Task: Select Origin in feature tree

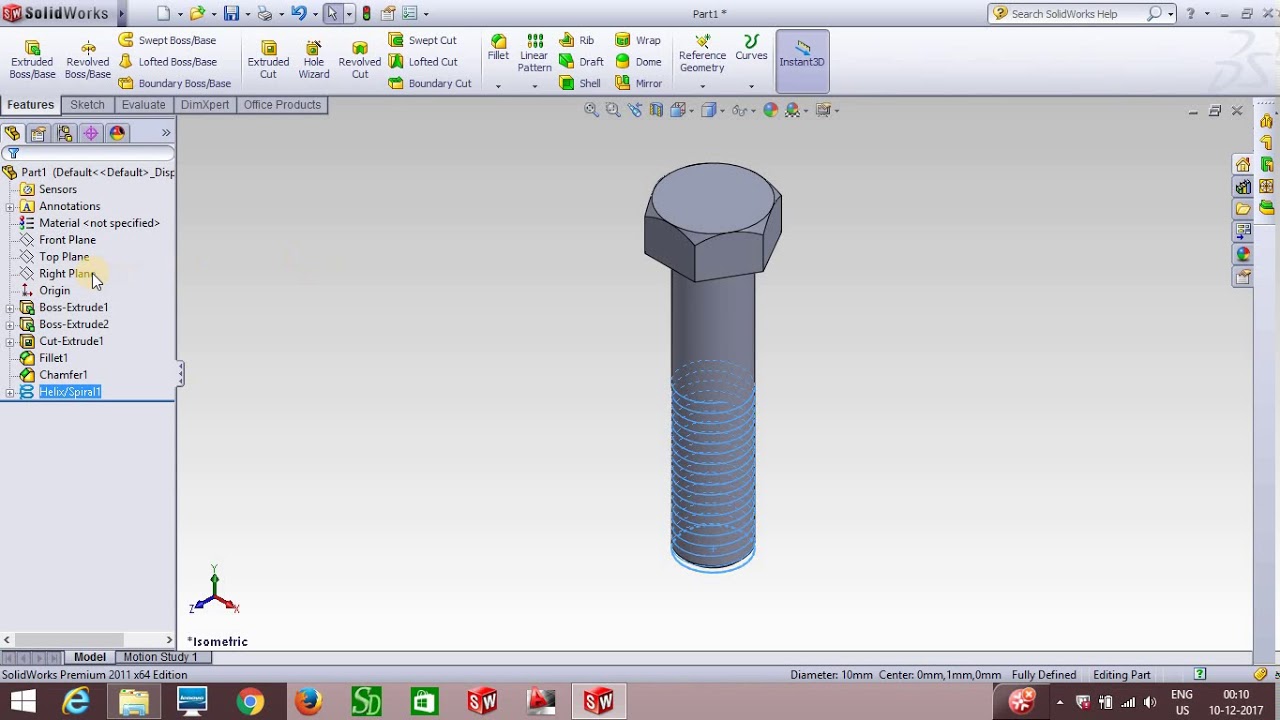Action: click(x=54, y=291)
